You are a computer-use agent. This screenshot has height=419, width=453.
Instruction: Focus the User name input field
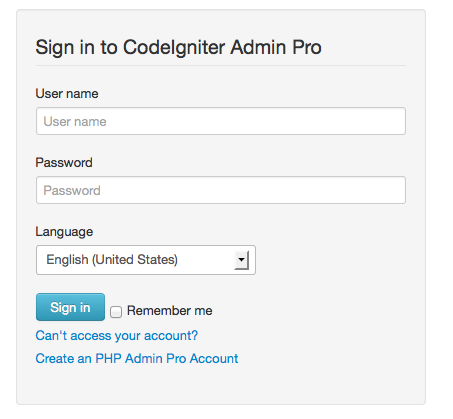[221, 121]
